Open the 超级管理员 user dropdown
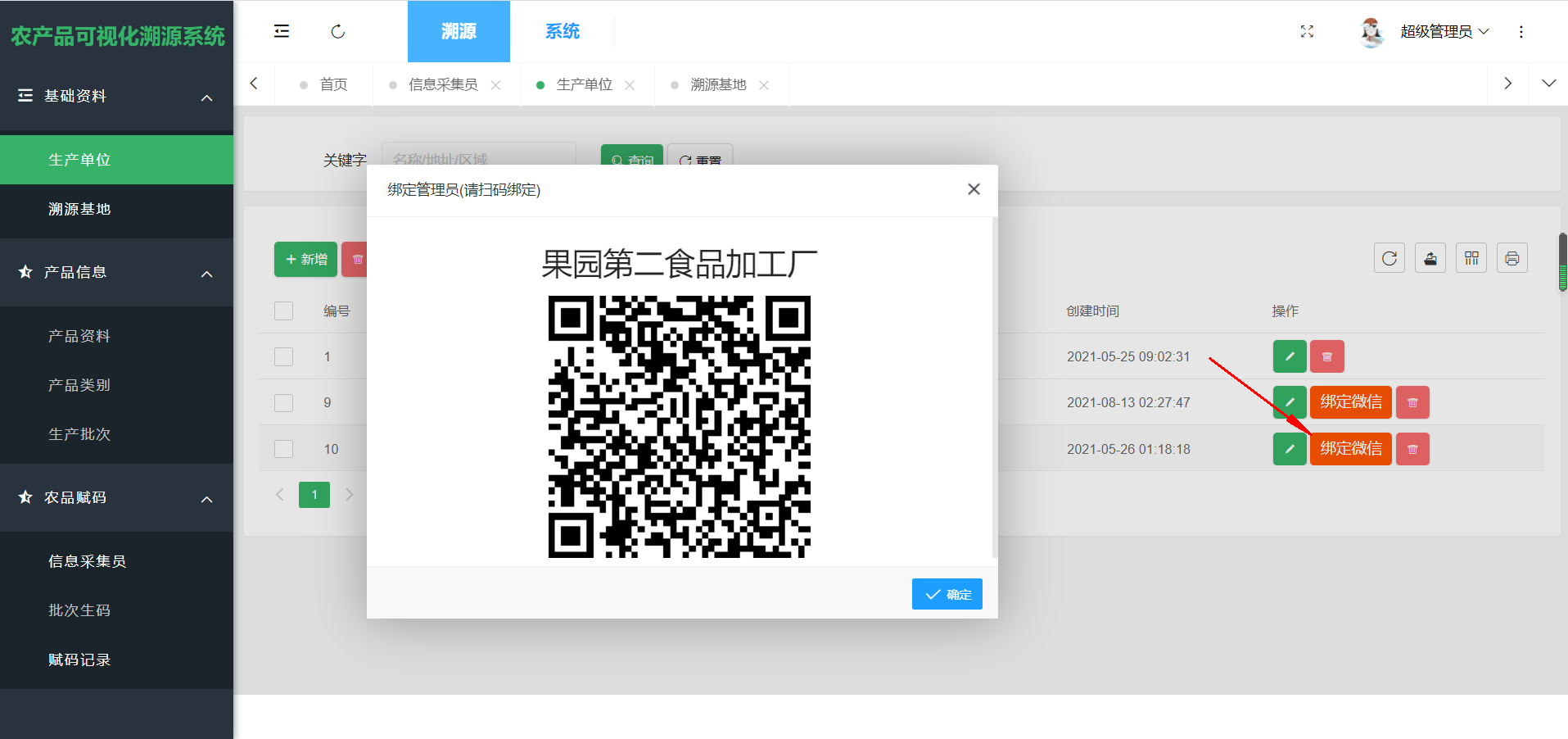This screenshot has width=1568, height=739. tap(1444, 32)
